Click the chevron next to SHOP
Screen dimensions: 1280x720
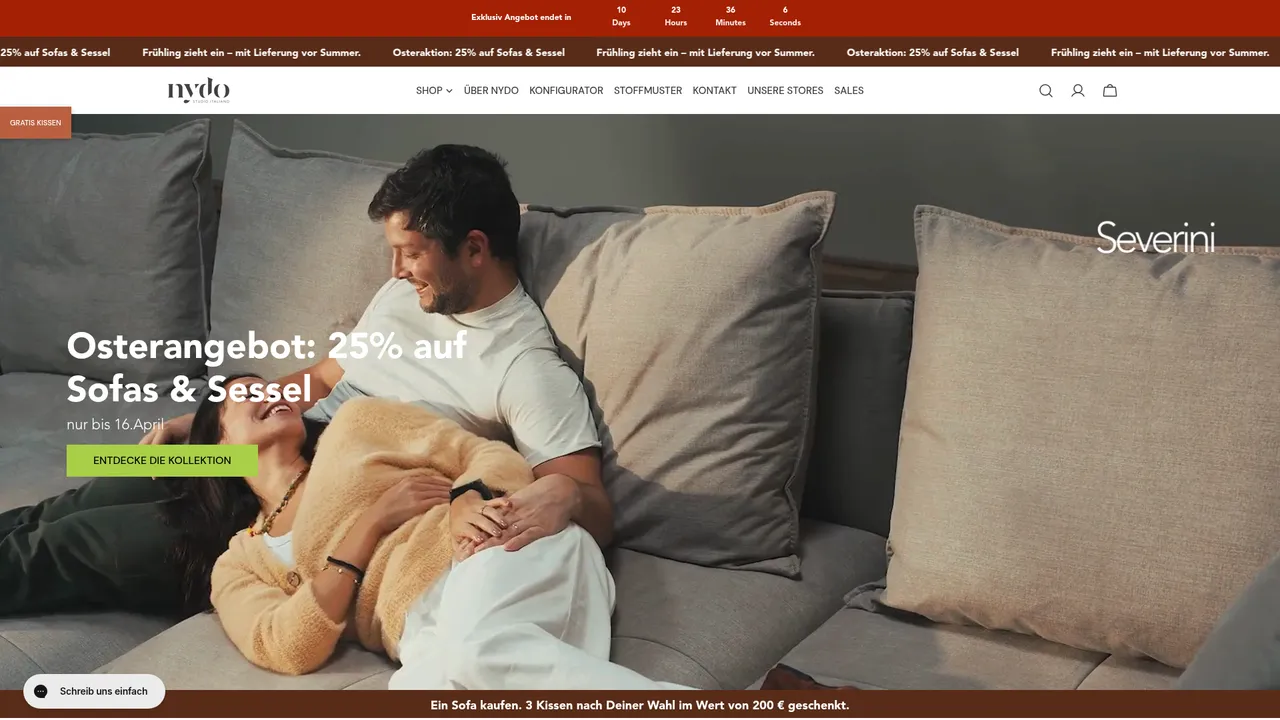point(449,91)
